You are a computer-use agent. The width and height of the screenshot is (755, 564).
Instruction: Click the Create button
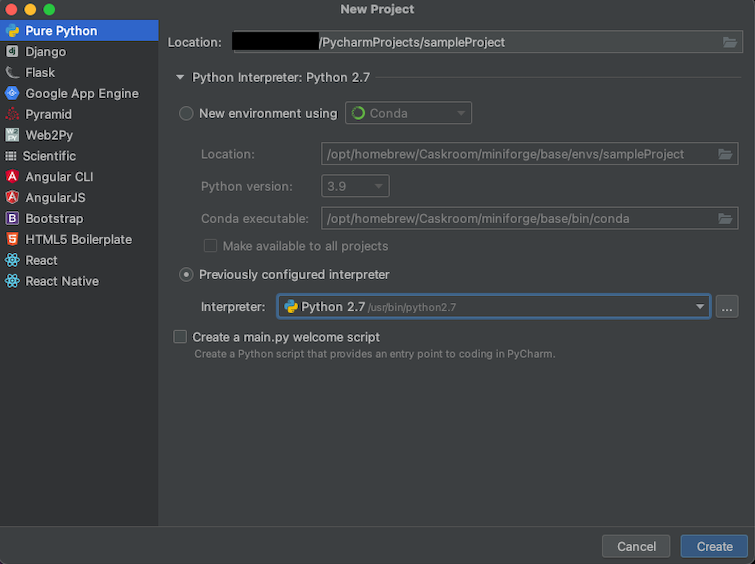tap(714, 546)
